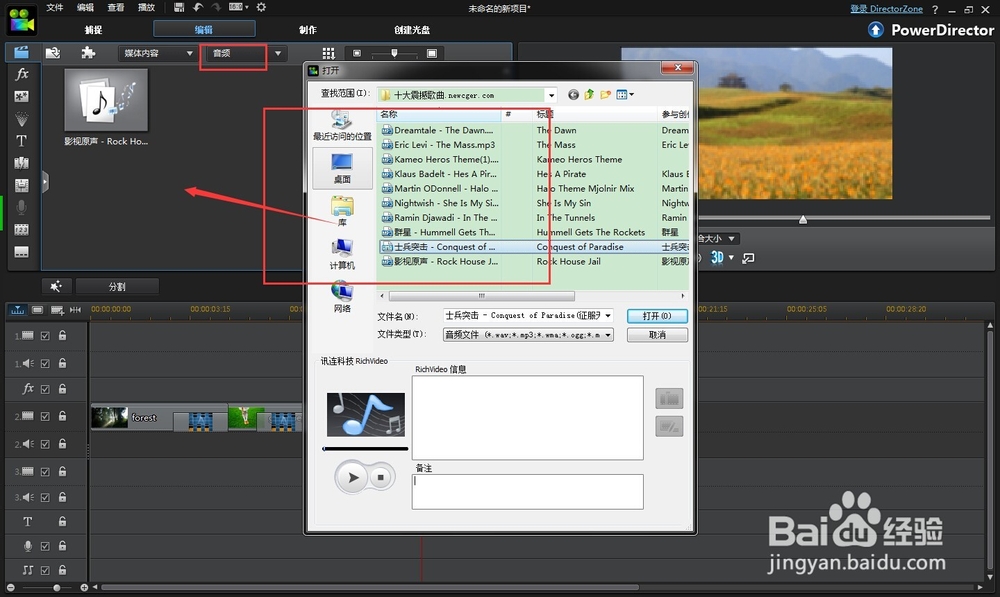This screenshot has width=1000, height=597.
Task: Open the Effect Room fx icon
Action: click(x=22, y=74)
